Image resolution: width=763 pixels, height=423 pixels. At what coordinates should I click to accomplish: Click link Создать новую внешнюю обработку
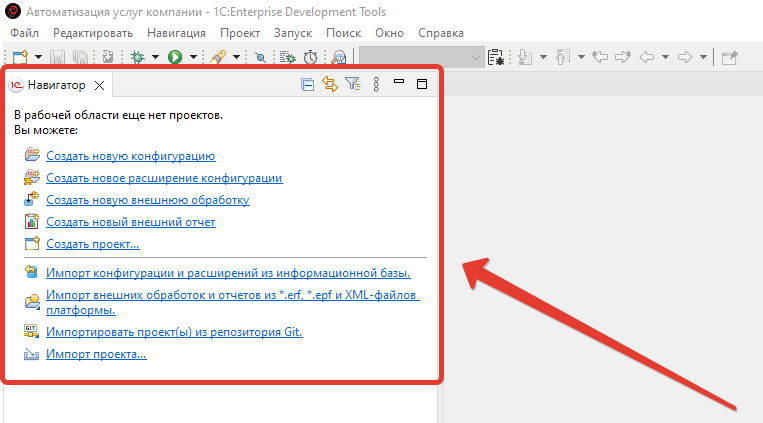coord(148,200)
